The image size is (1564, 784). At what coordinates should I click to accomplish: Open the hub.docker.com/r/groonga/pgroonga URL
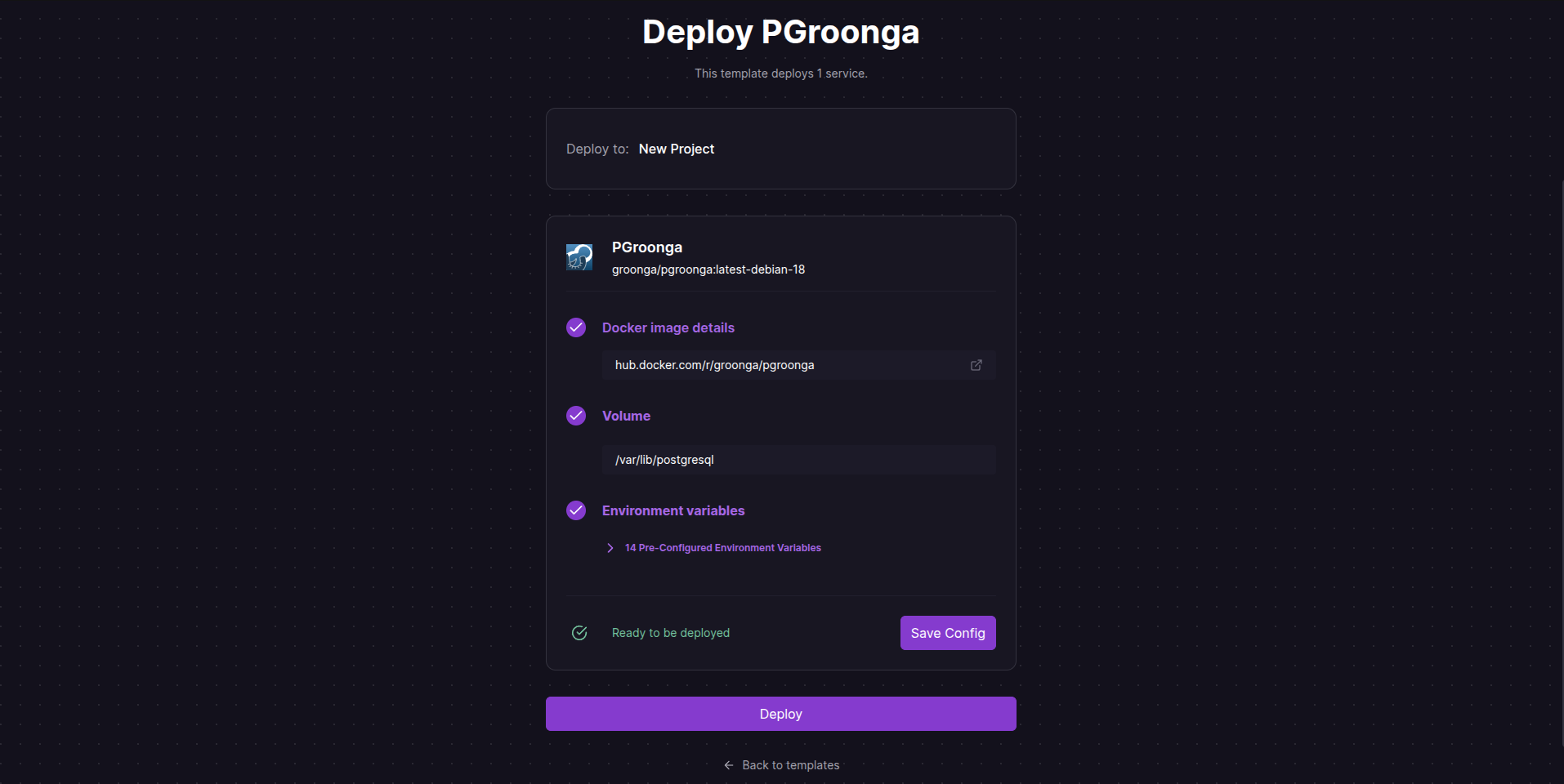[714, 365]
